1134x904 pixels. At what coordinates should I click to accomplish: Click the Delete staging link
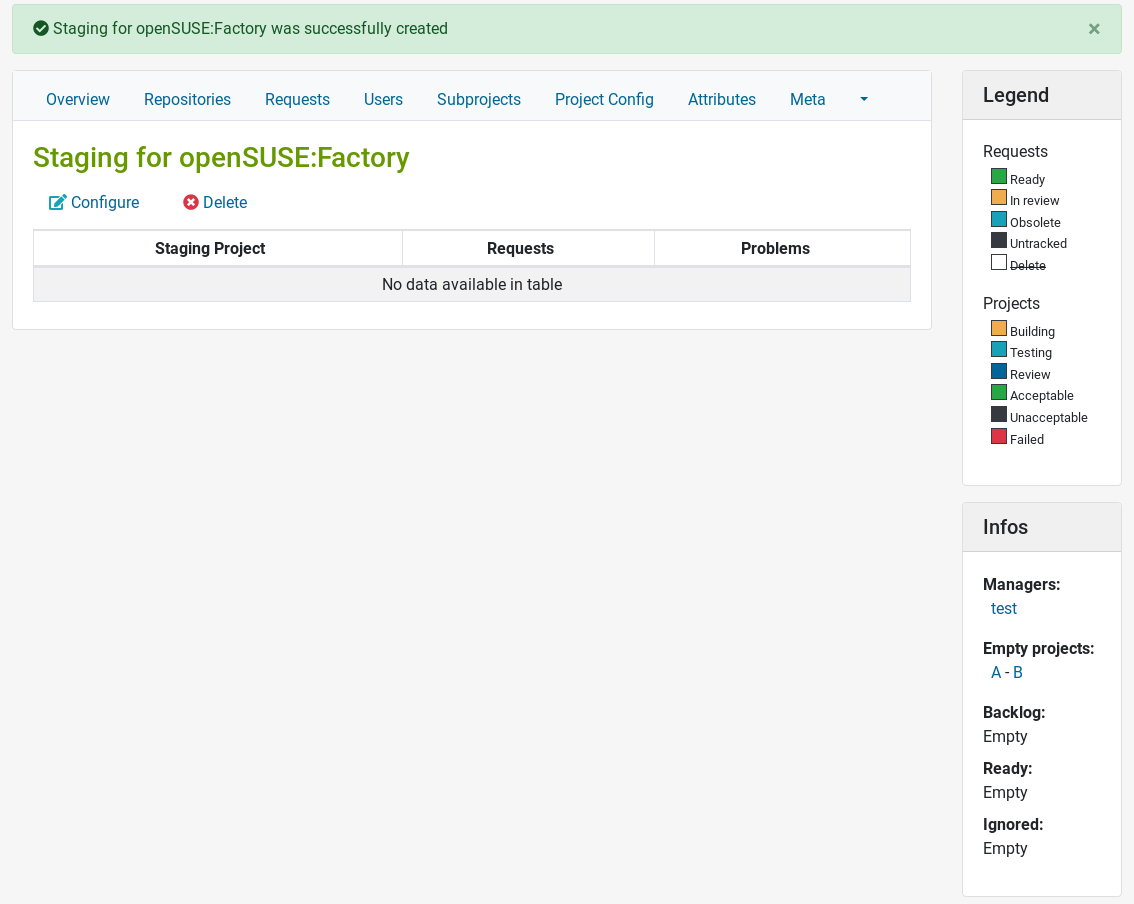tap(215, 202)
